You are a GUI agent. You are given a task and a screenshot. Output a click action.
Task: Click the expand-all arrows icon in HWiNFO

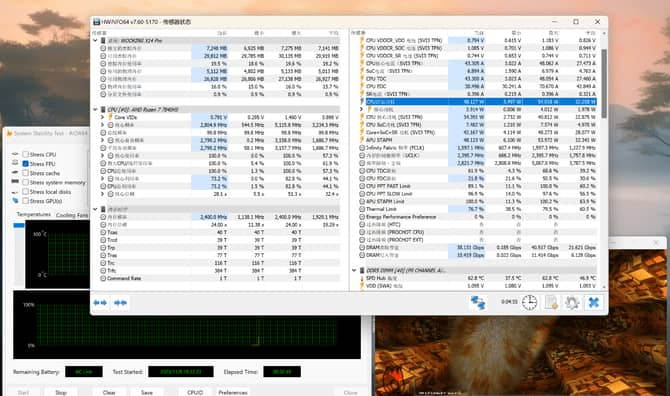(100, 302)
